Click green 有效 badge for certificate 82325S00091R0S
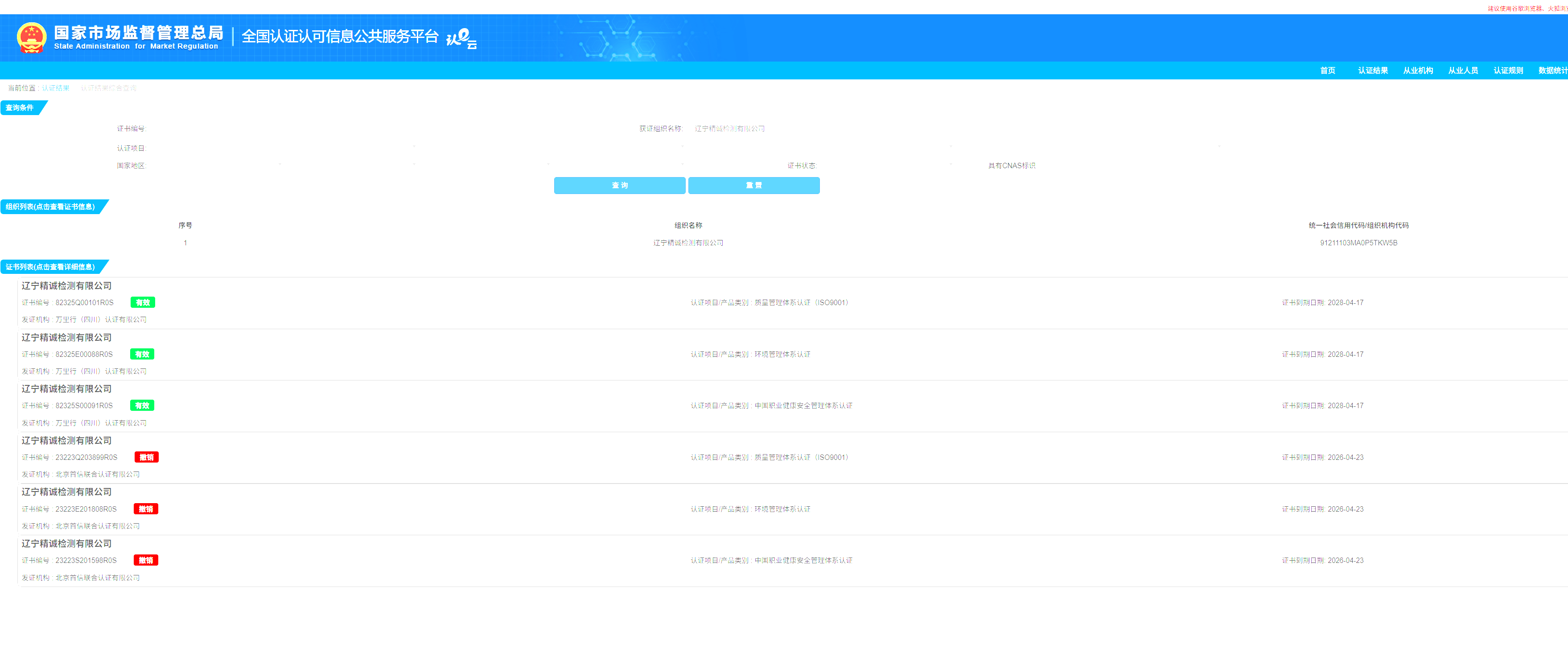 coord(142,405)
